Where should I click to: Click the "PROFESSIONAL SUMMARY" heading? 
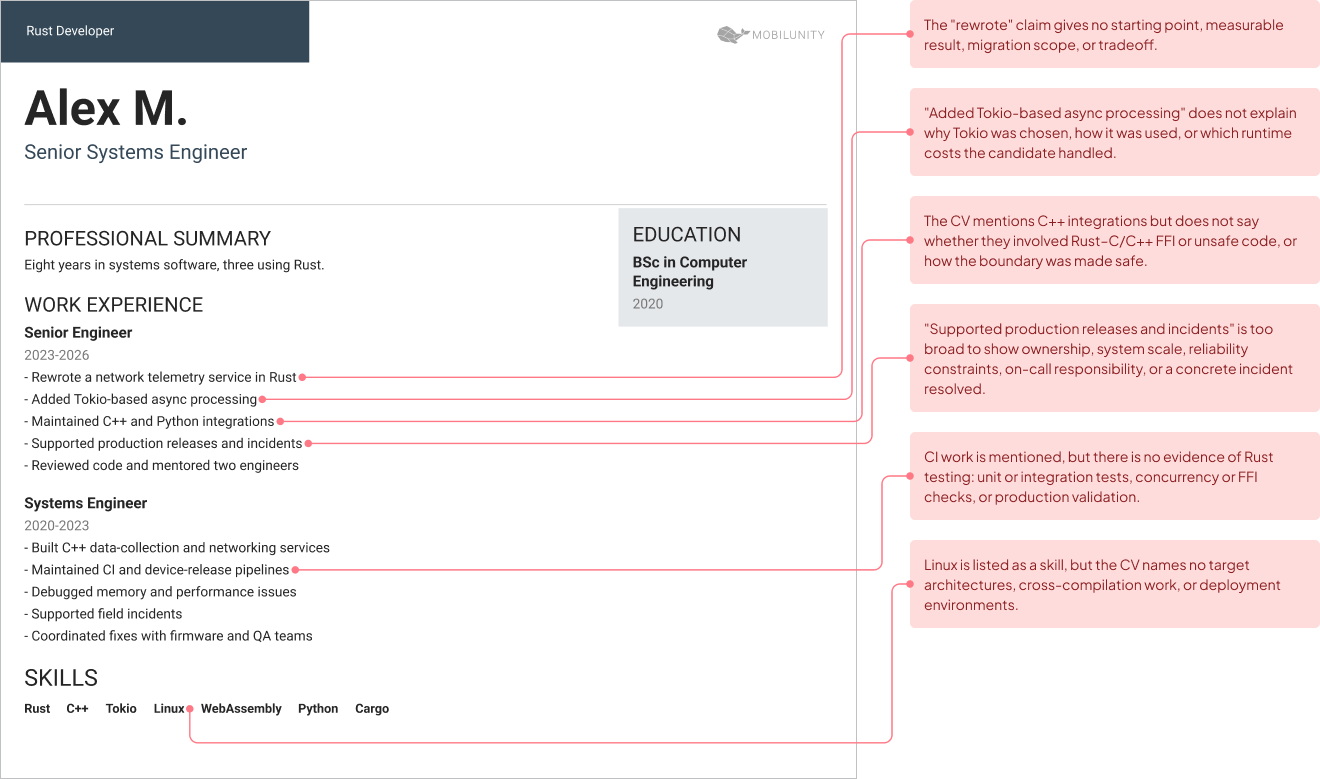click(x=148, y=238)
